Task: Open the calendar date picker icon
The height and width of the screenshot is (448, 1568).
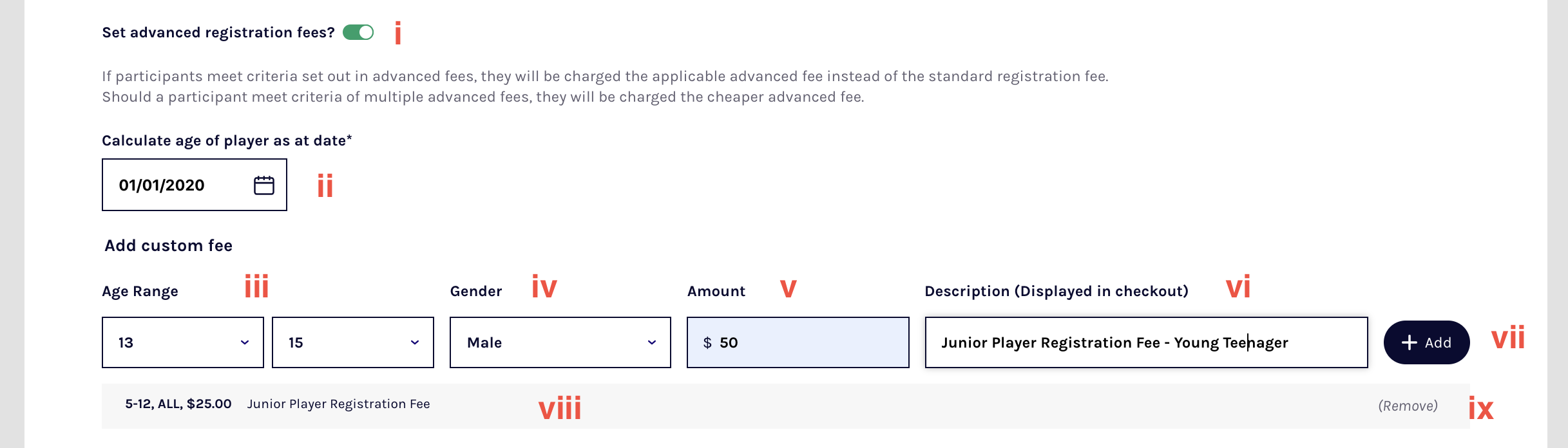Action: pyautogui.click(x=264, y=185)
